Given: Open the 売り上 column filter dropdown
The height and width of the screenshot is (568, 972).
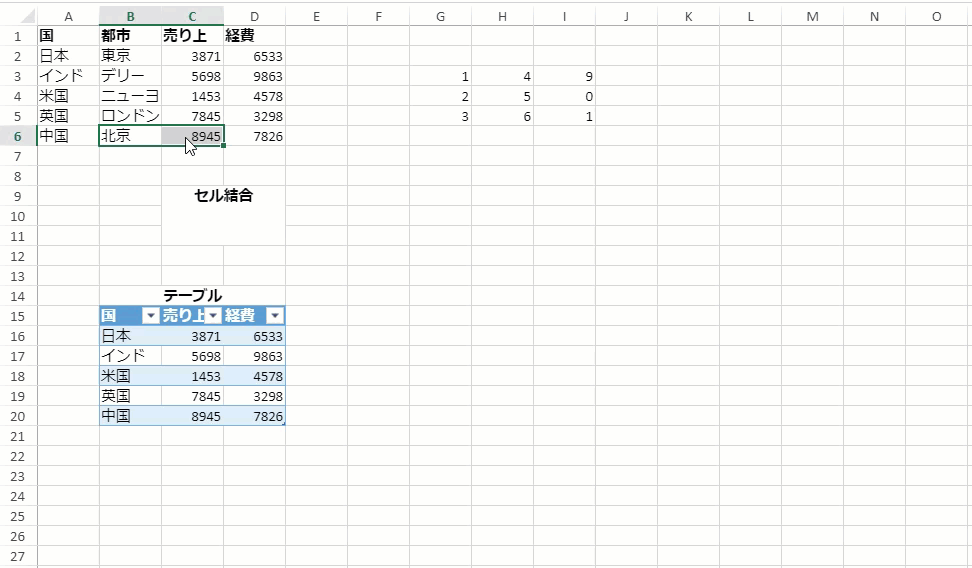Looking at the screenshot, I should click(212, 316).
